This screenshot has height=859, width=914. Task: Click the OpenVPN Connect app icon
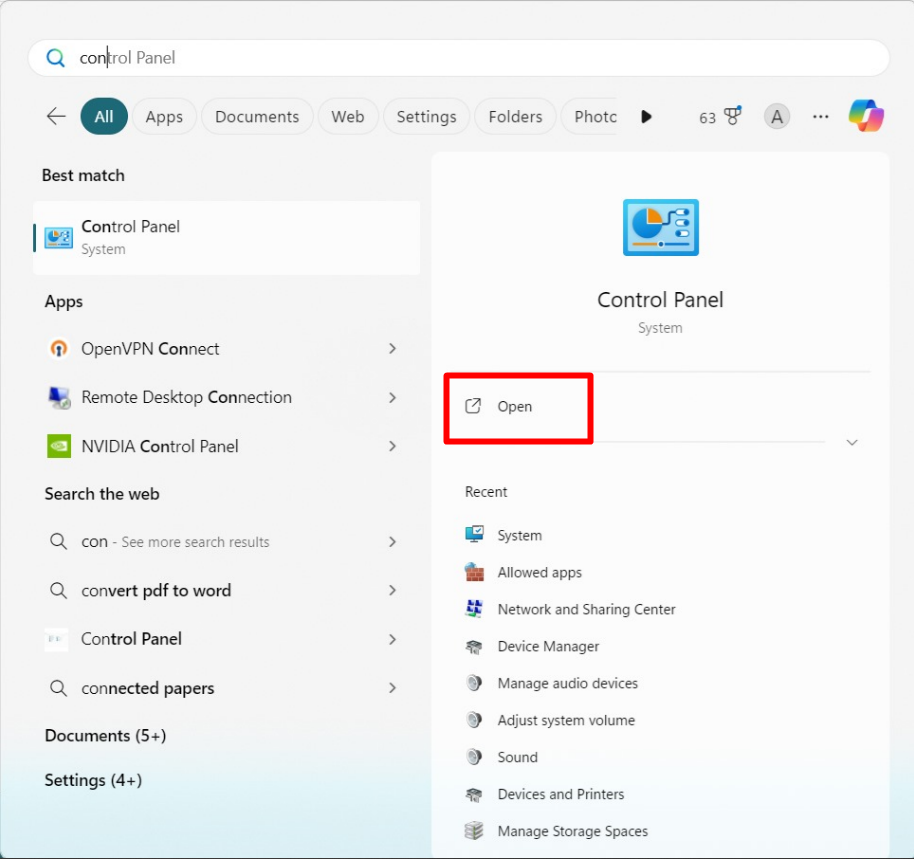click(x=58, y=348)
